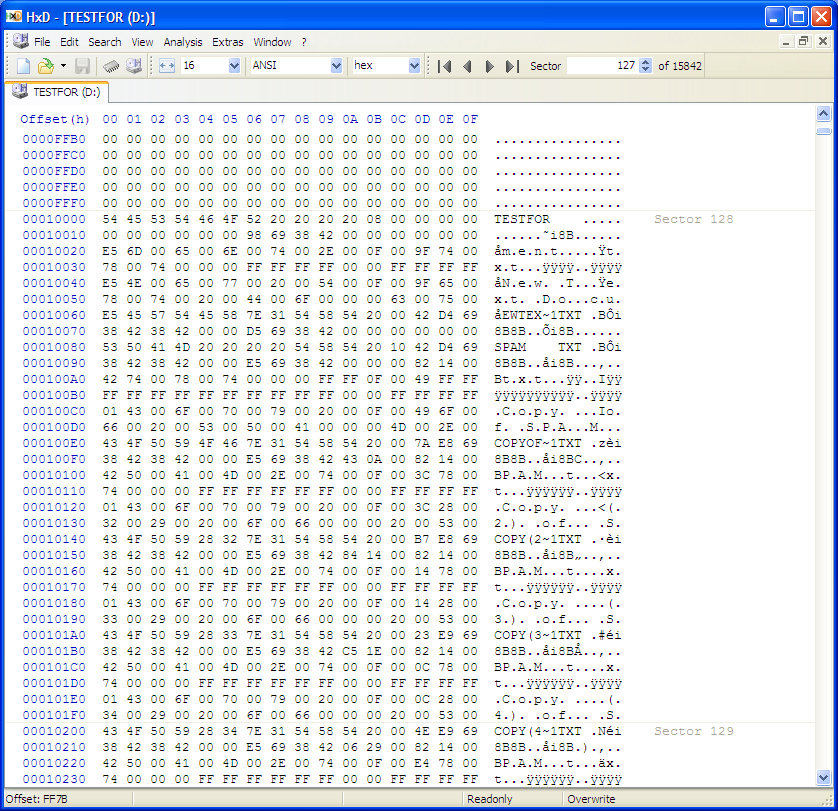Click the åEWTEX~1TXT text in ASCII column
This screenshot has width=838, height=811.
click(538, 315)
